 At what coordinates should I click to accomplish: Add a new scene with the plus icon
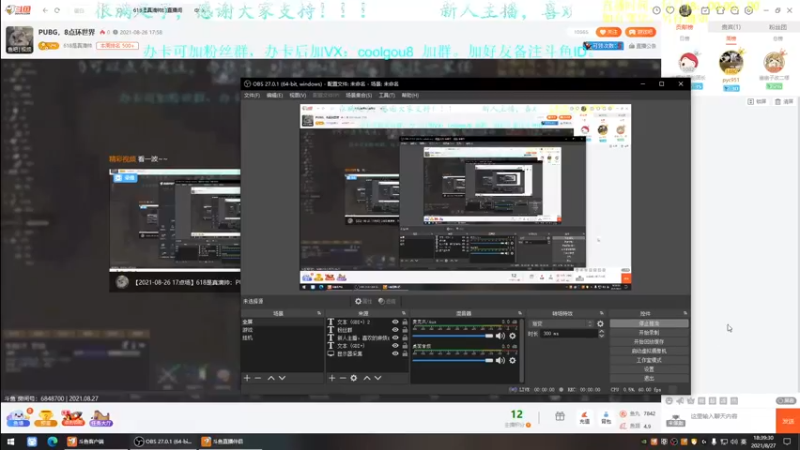click(247, 378)
